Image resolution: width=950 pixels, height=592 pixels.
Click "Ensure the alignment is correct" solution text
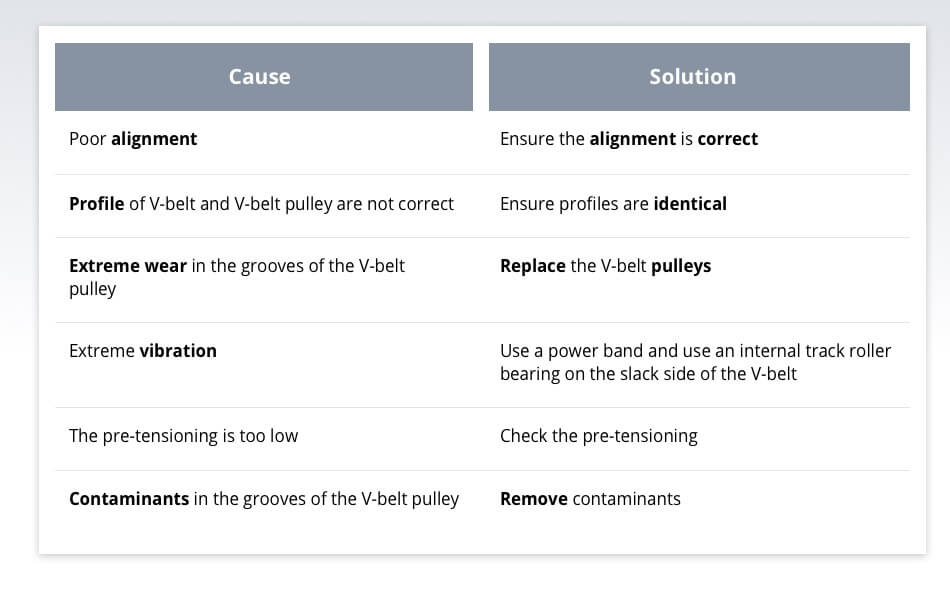pos(628,139)
